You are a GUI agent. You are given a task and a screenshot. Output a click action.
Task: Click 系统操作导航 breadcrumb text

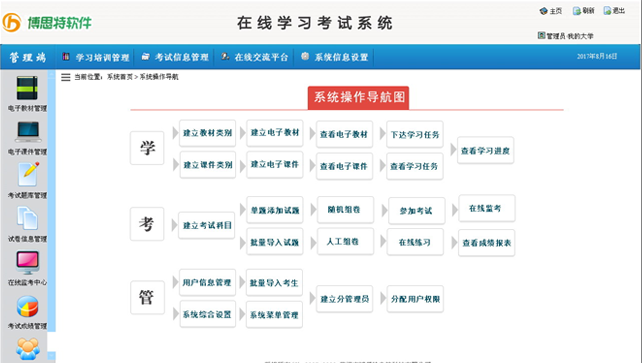(x=159, y=77)
